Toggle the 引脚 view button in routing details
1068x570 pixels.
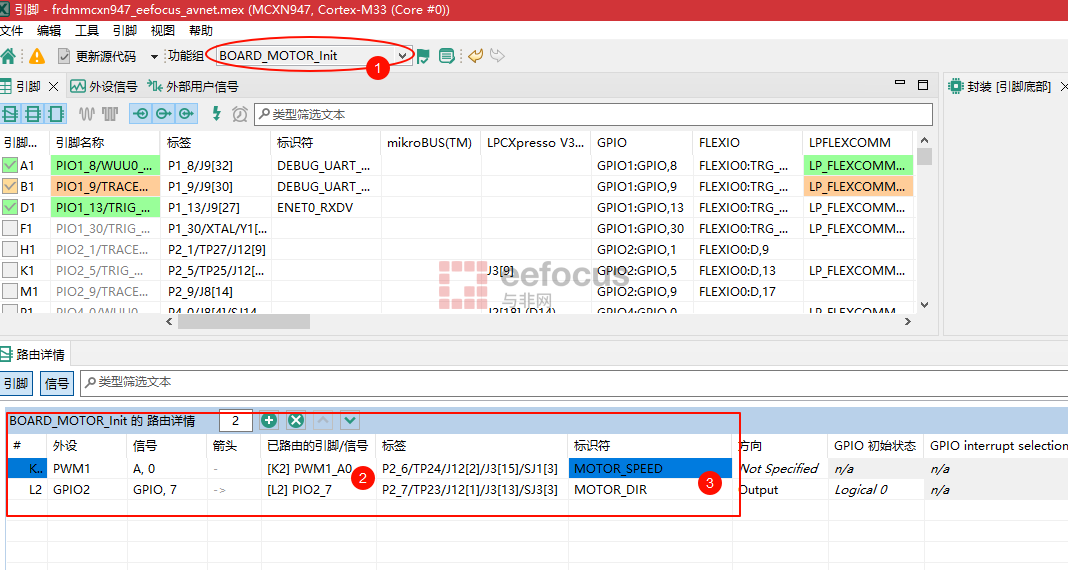[16, 383]
